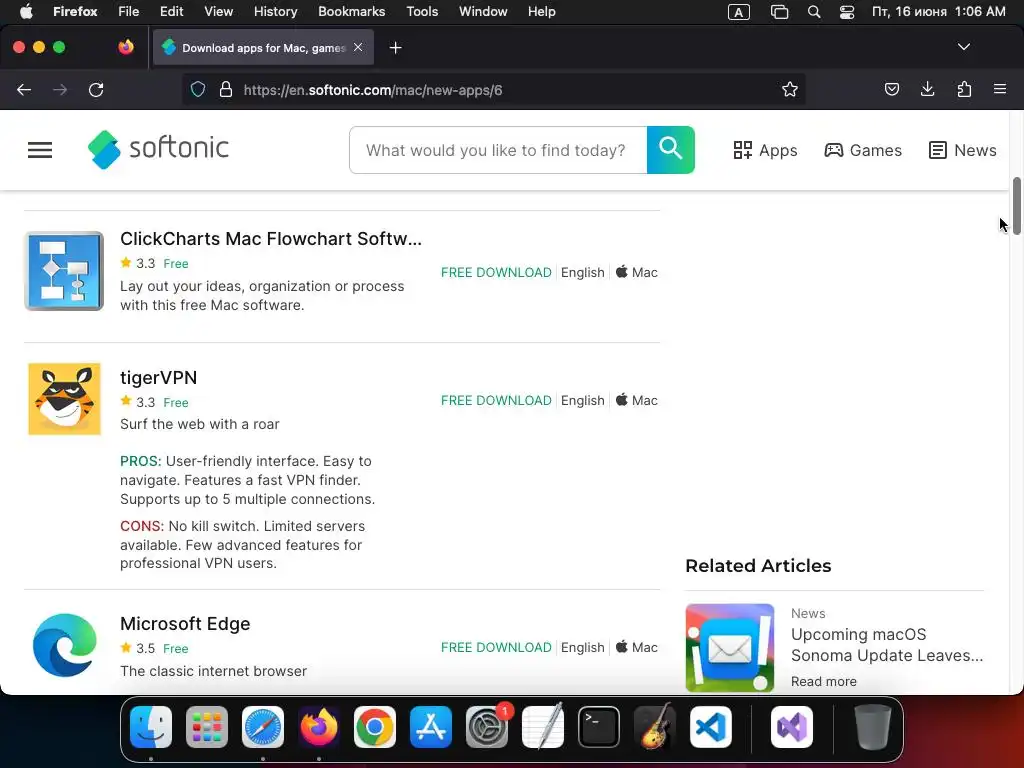Go back with the browser back arrow
The height and width of the screenshot is (768, 1024).
coord(24,89)
